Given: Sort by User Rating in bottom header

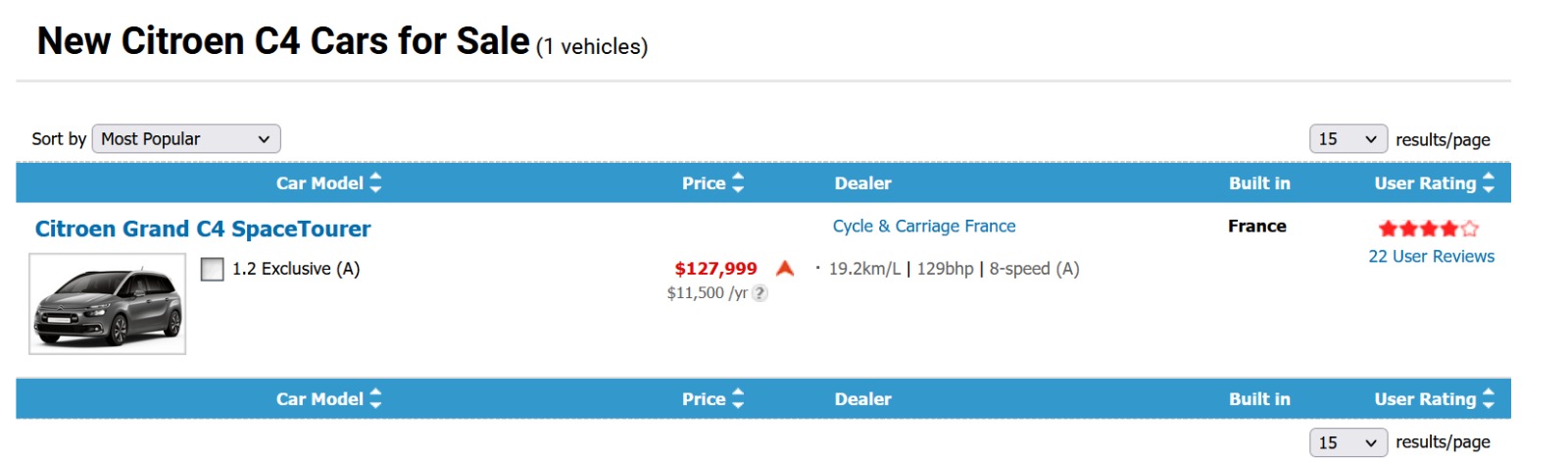Looking at the screenshot, I should [1488, 399].
